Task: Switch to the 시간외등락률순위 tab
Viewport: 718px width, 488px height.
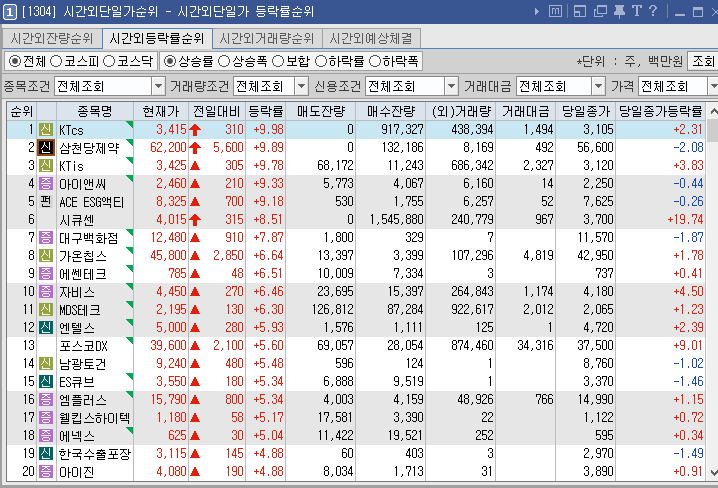Action: [x=157, y=38]
